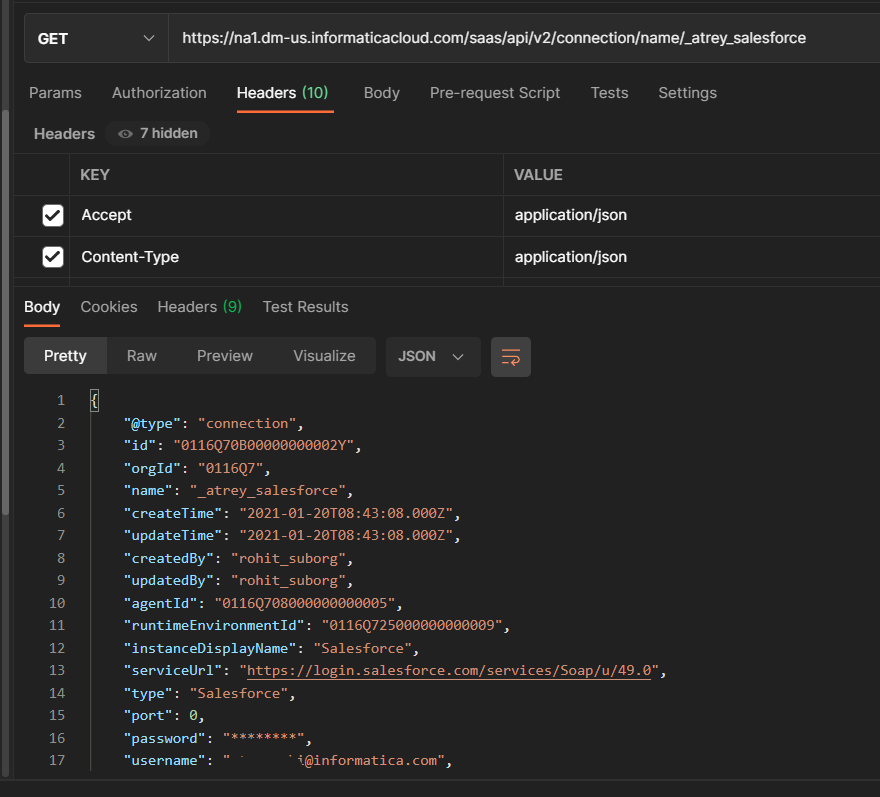Open the Test Results tab
Image resolution: width=880 pixels, height=797 pixels.
(306, 307)
